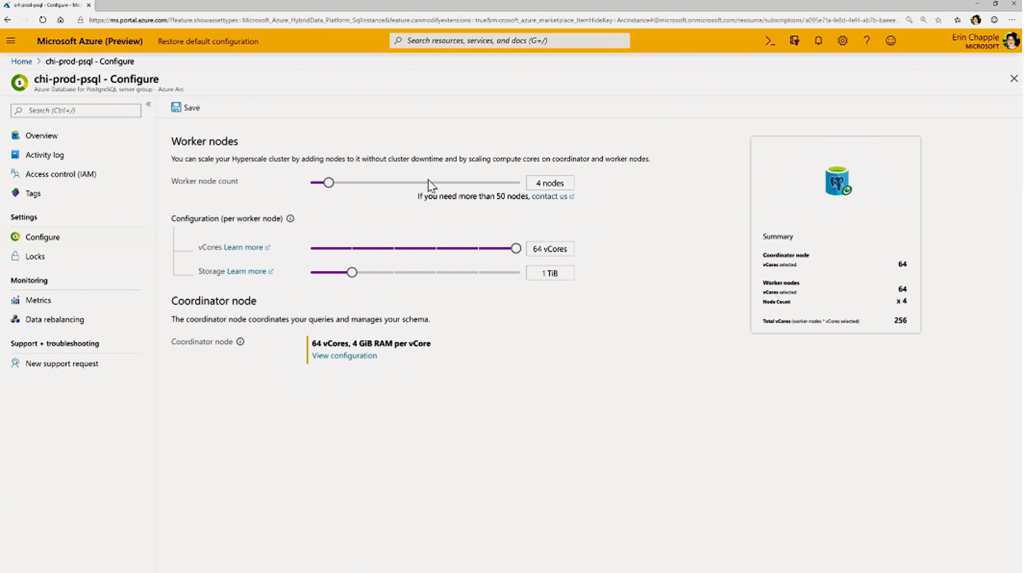
Task: Collapse the left sidebar with chevron
Action: click(148, 105)
